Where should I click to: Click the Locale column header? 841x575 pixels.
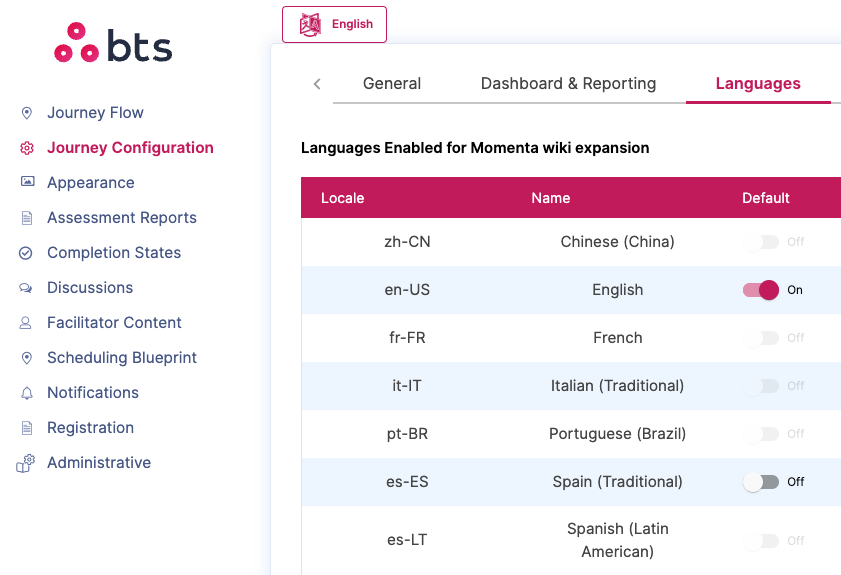point(343,198)
